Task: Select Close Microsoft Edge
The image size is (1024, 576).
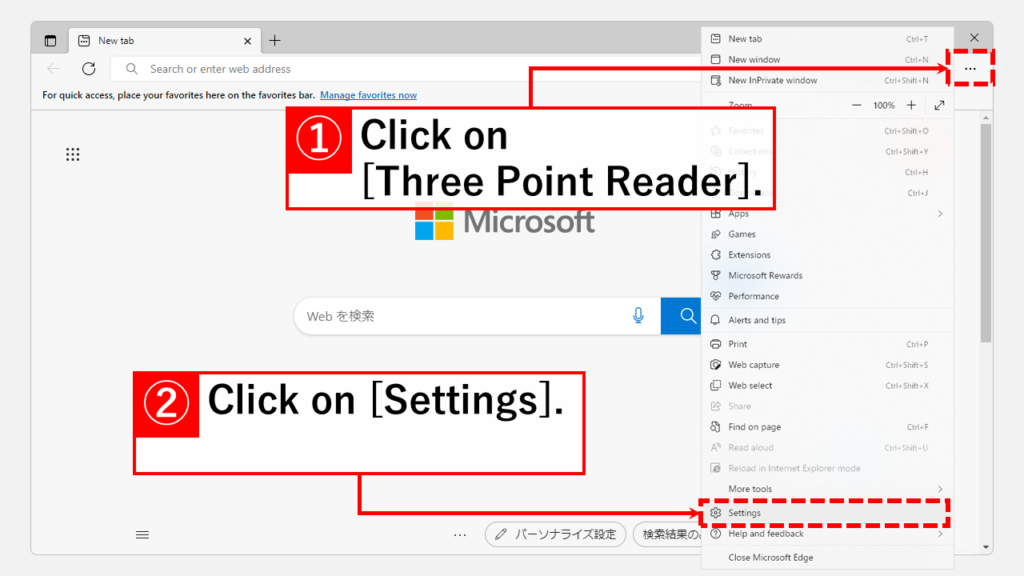Action: [827, 558]
